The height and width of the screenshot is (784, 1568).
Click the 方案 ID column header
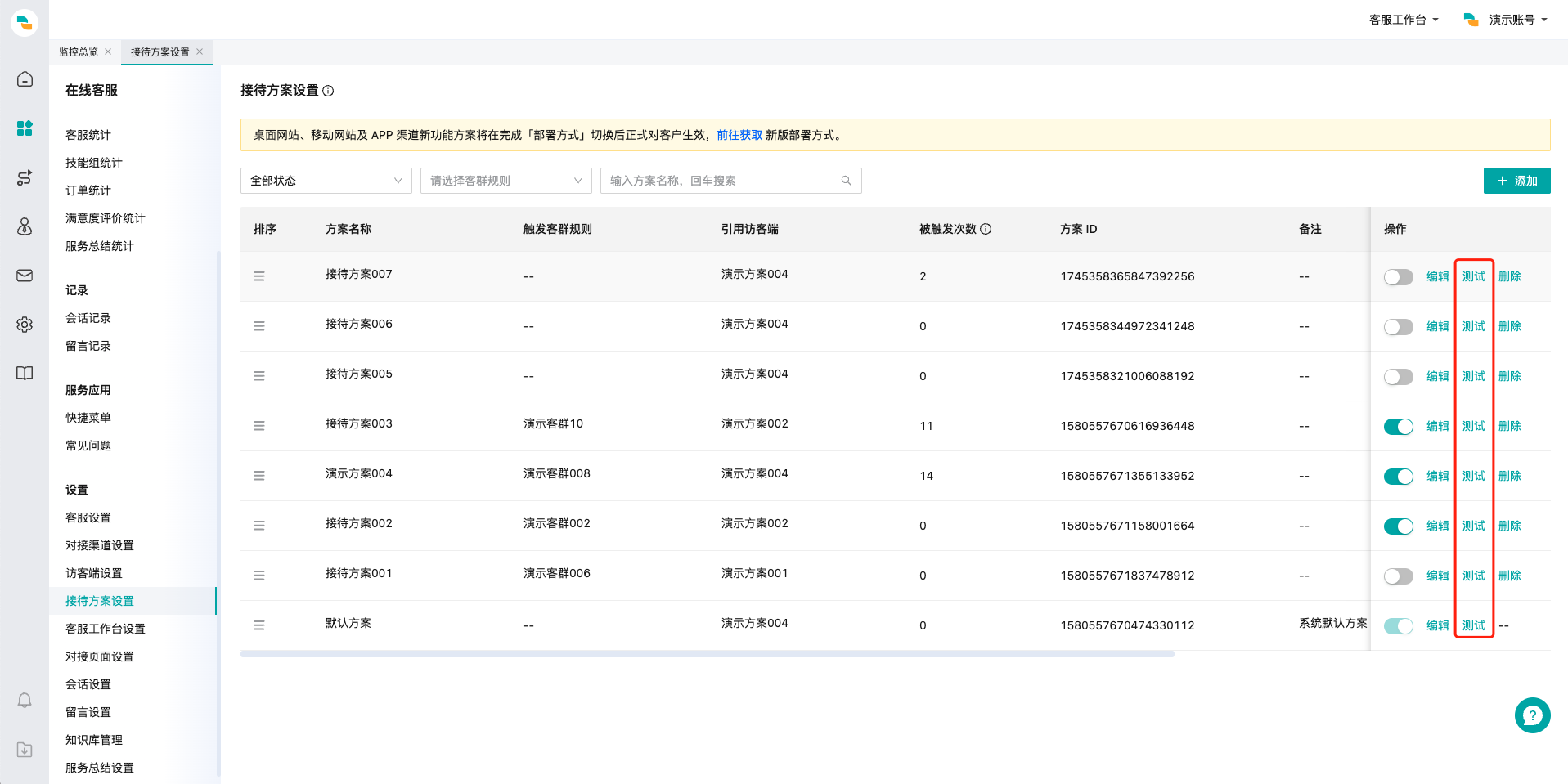point(1078,229)
